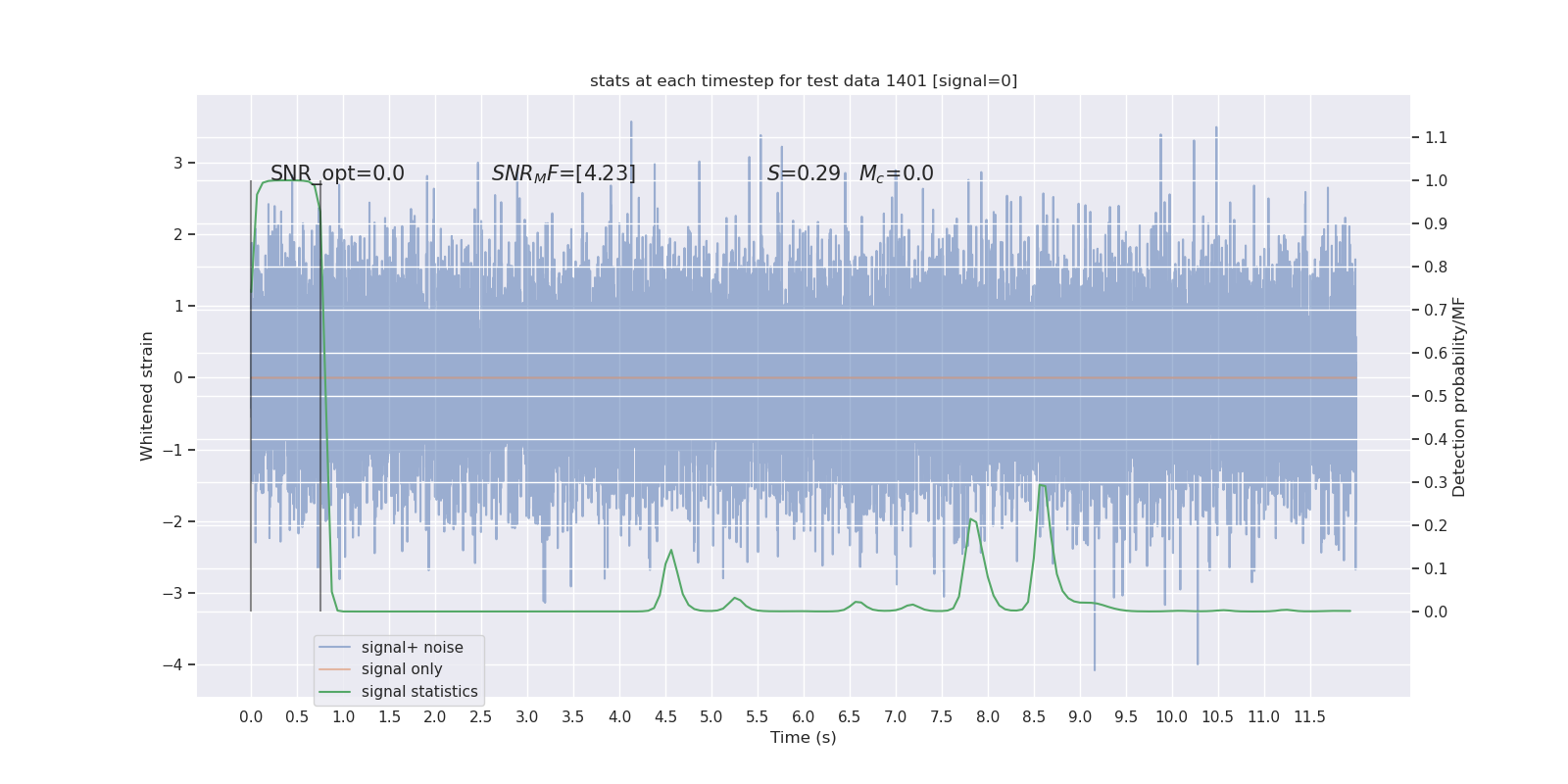Viewport: 1568px width, 784px height.
Task: Click x-axis tick label 11.5
Action: (x=1310, y=716)
